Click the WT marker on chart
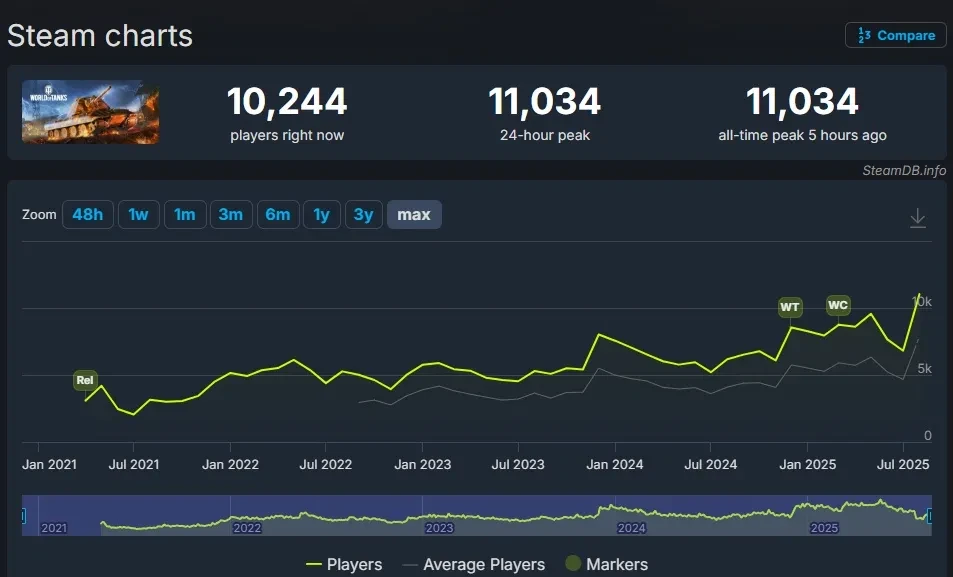This screenshot has height=577, width=953. tap(790, 307)
